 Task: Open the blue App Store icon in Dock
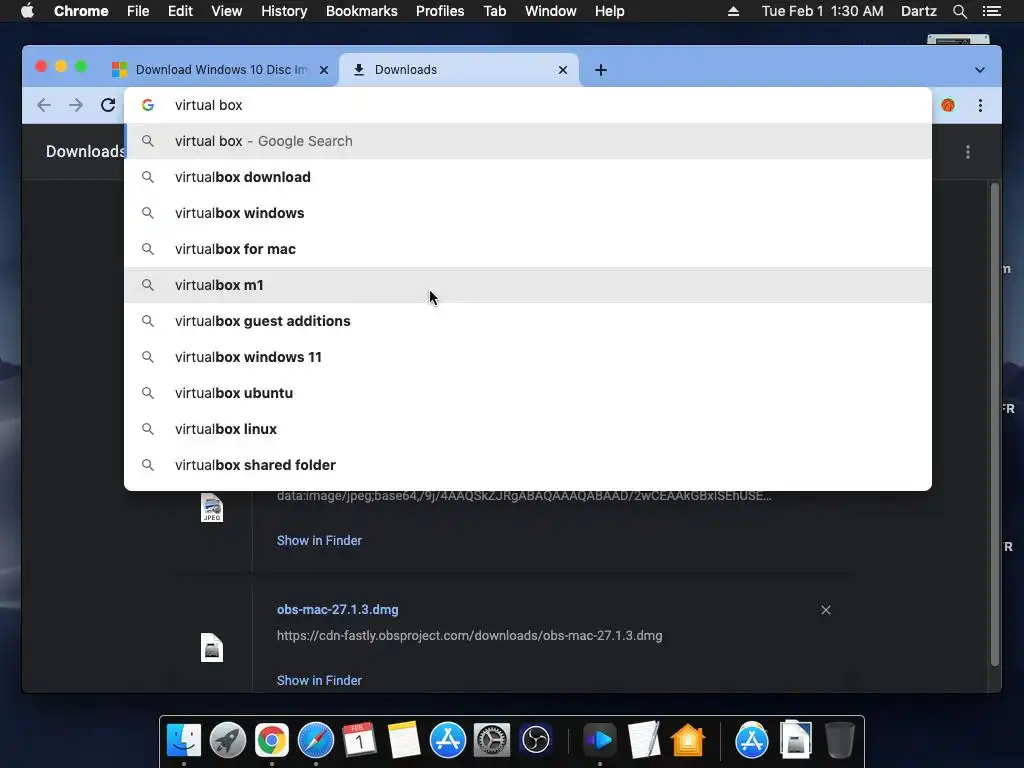tap(447, 740)
